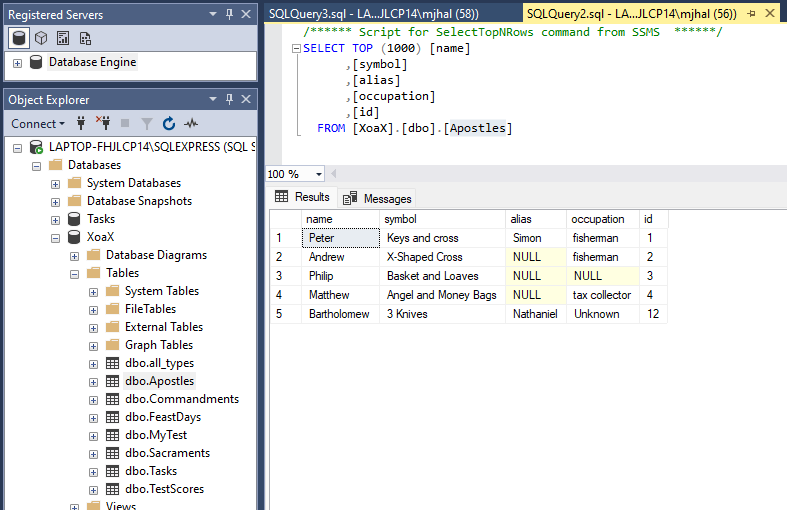Select Integration Services icon in Registered Servers

(x=85, y=38)
